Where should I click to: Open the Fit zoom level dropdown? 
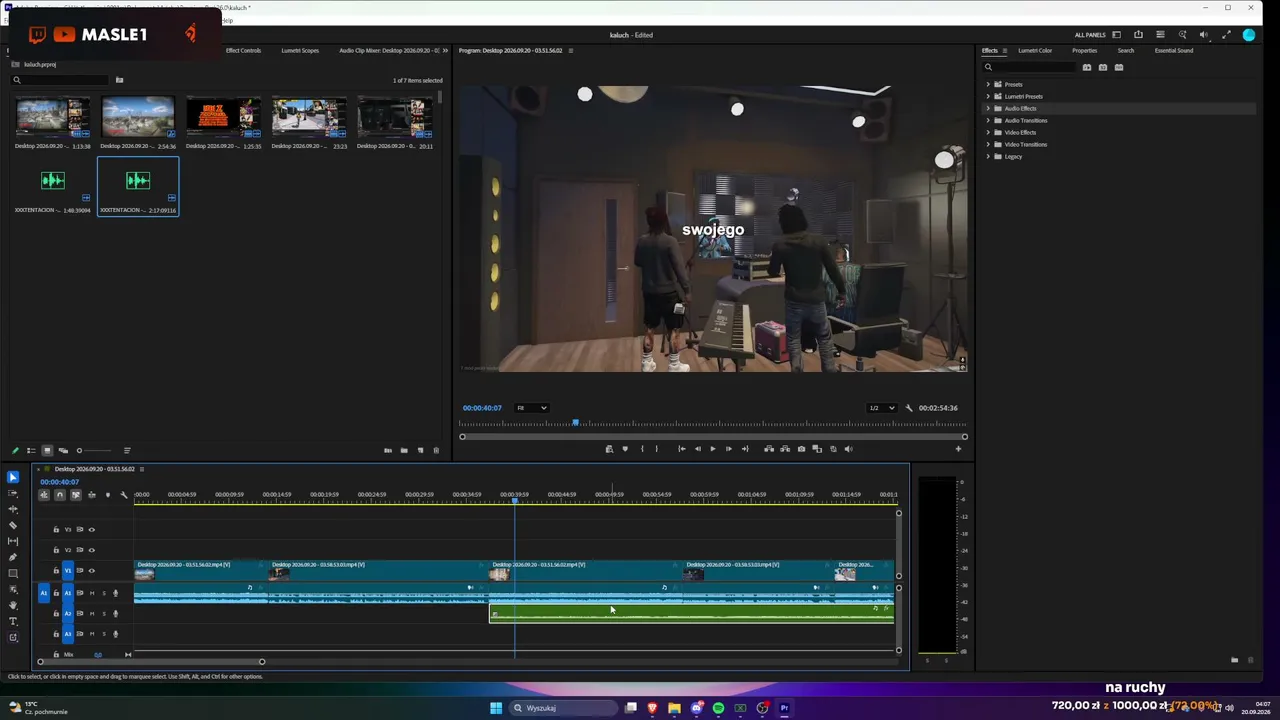click(531, 408)
